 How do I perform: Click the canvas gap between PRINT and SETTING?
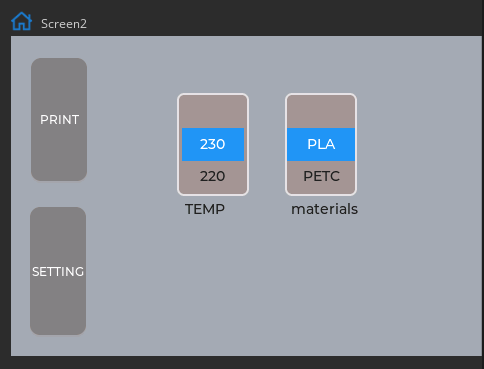(x=59, y=194)
